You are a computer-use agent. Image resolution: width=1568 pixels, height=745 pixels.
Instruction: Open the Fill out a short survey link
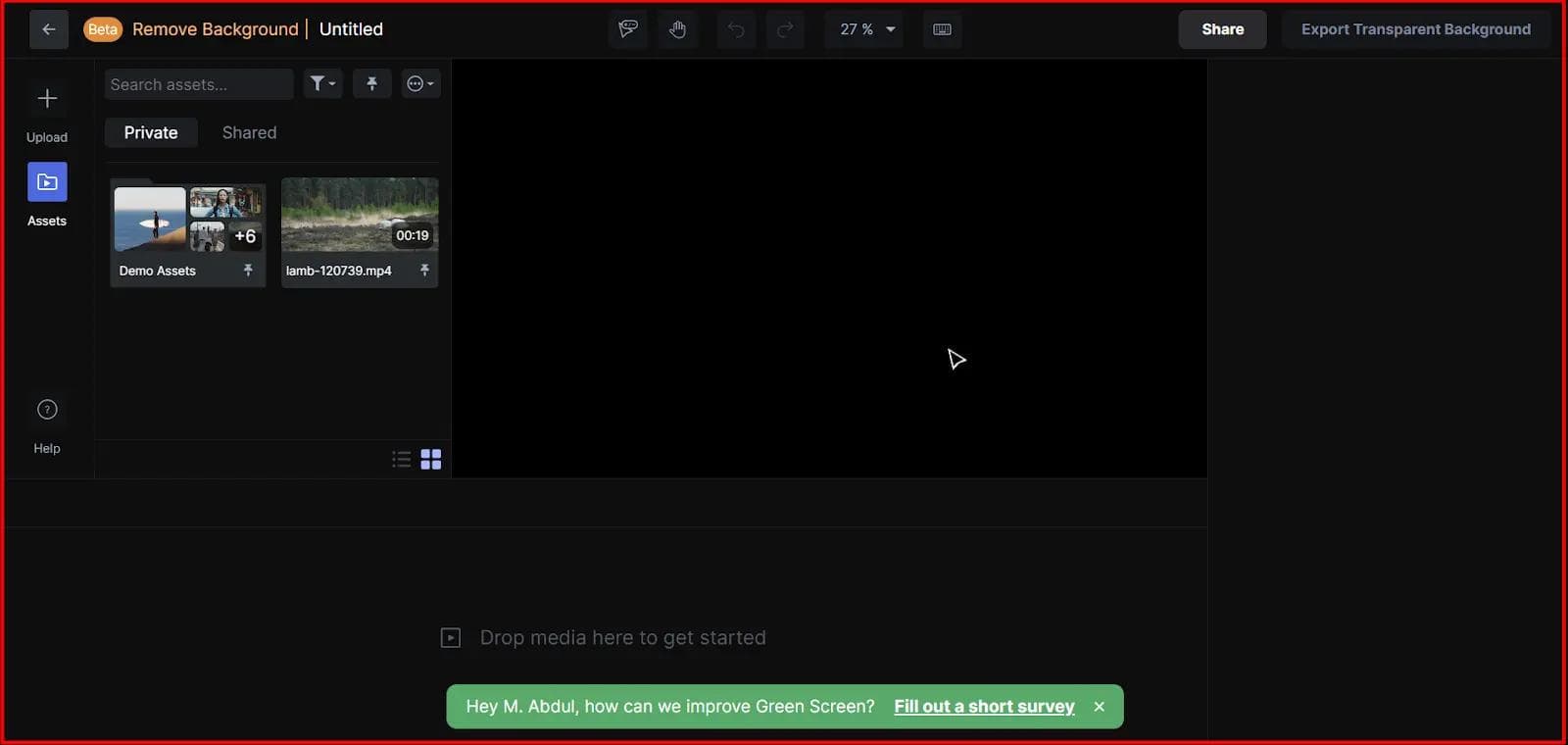click(x=984, y=707)
